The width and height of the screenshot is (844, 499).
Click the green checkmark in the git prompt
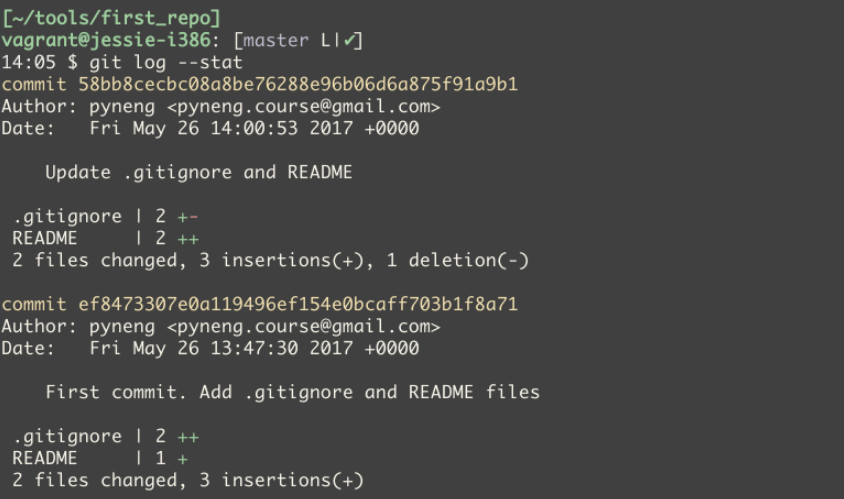[x=350, y=40]
